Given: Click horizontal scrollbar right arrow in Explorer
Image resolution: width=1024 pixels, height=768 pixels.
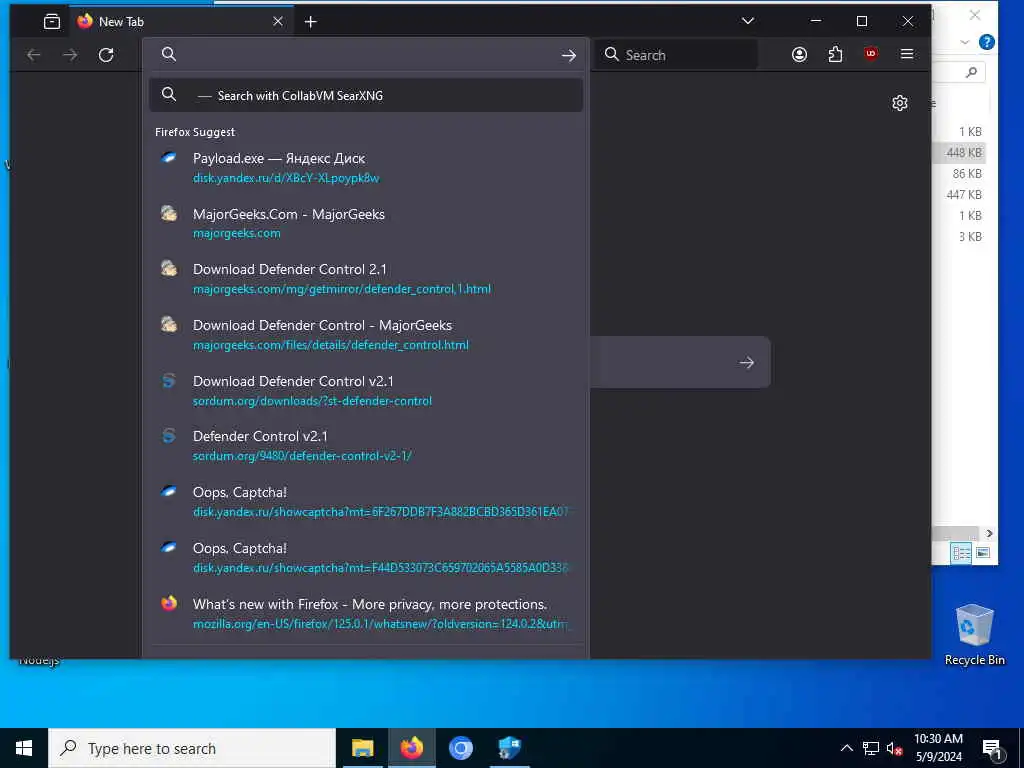Looking at the screenshot, I should [x=989, y=534].
